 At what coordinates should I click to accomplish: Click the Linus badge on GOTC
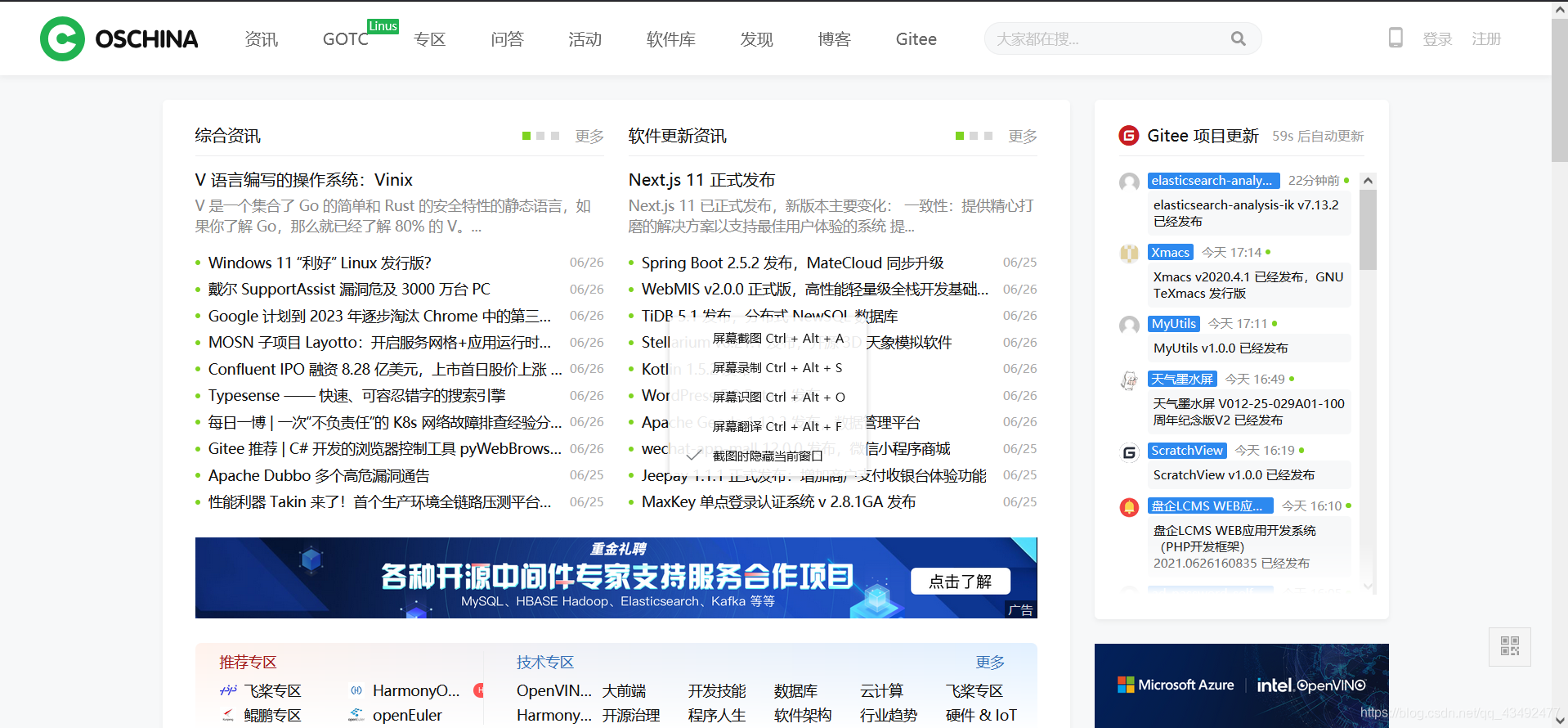[383, 26]
